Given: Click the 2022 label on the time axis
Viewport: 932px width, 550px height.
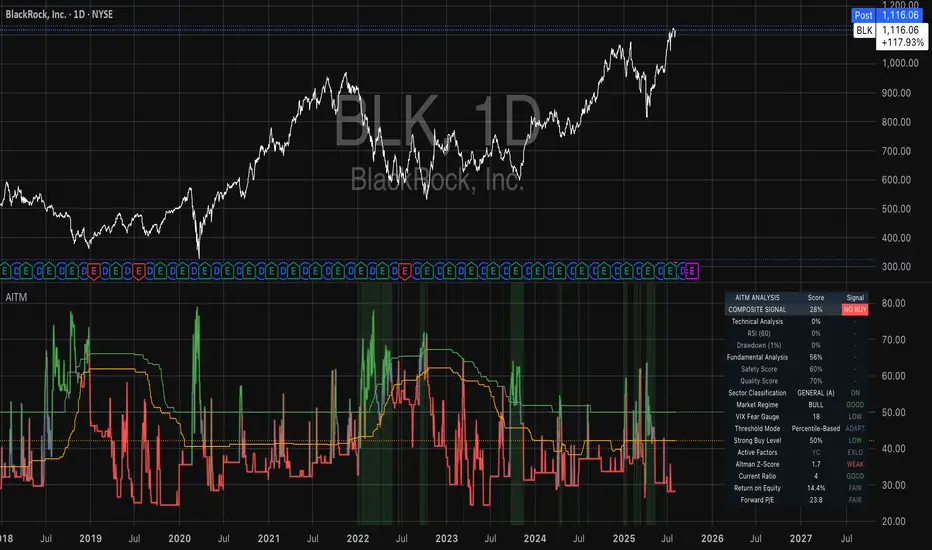Looking at the screenshot, I should pyautogui.click(x=358, y=538).
